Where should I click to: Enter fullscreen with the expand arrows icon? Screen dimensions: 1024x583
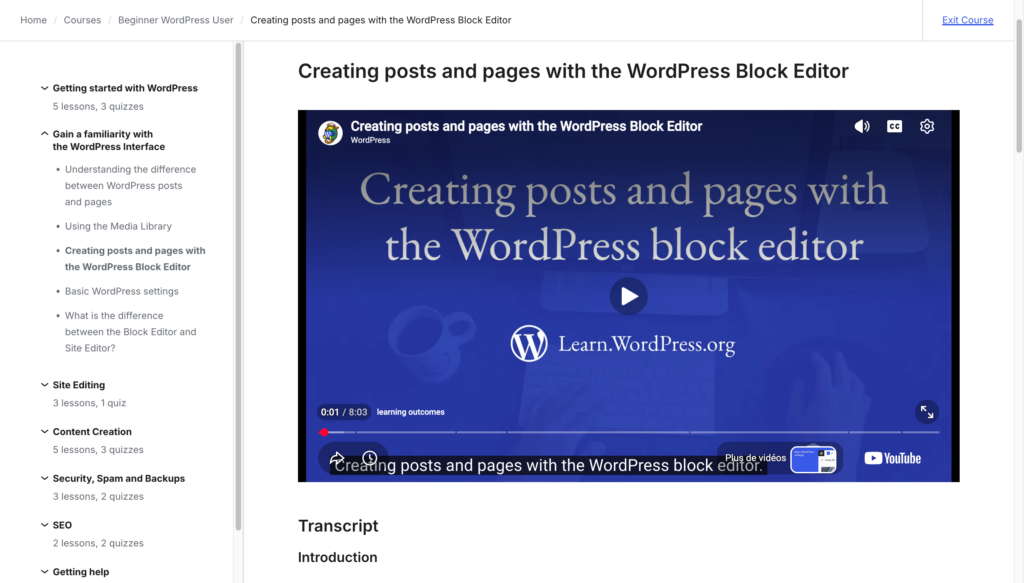coord(927,412)
